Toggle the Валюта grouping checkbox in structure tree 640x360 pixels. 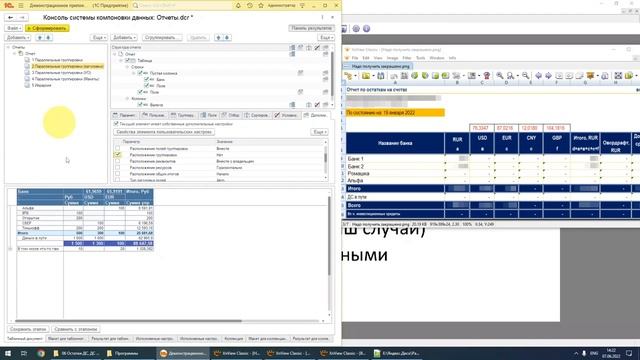(140, 105)
